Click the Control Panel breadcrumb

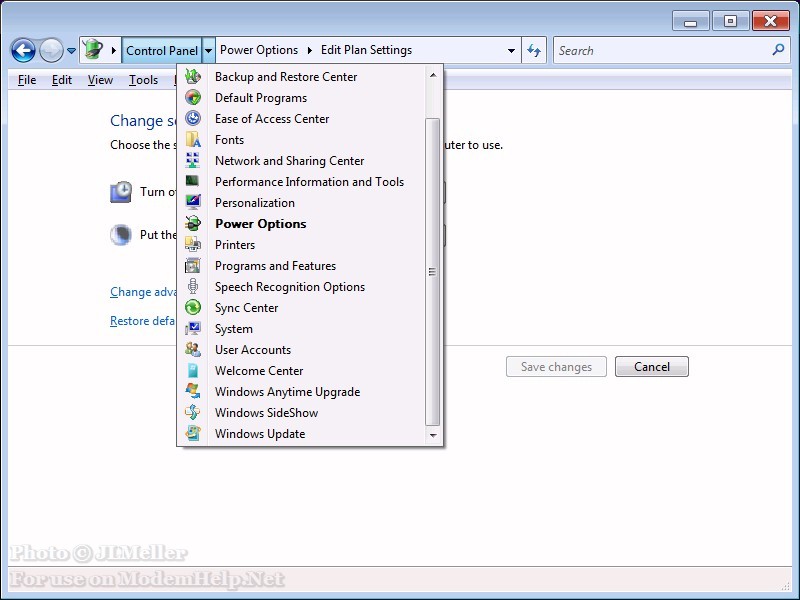(162, 51)
